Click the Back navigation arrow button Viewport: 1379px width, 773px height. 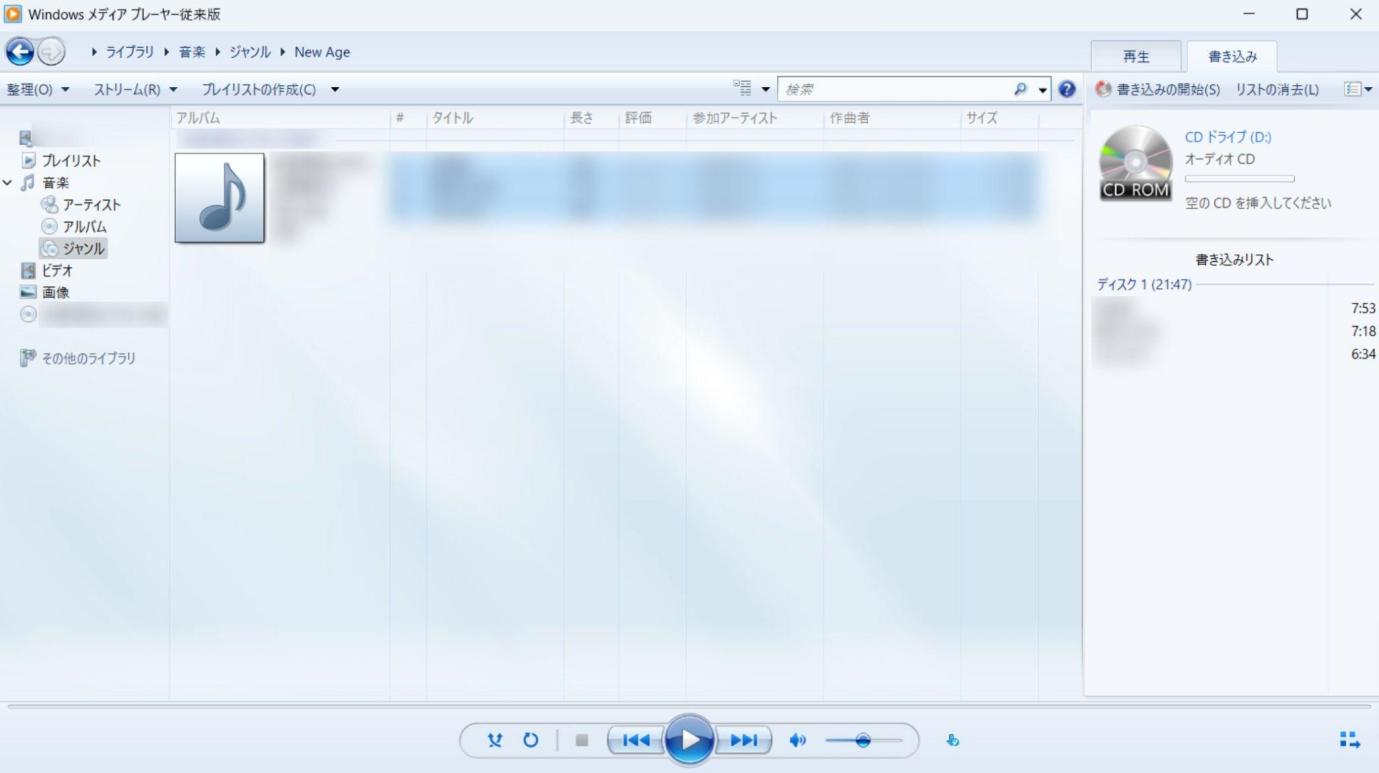[x=19, y=52]
